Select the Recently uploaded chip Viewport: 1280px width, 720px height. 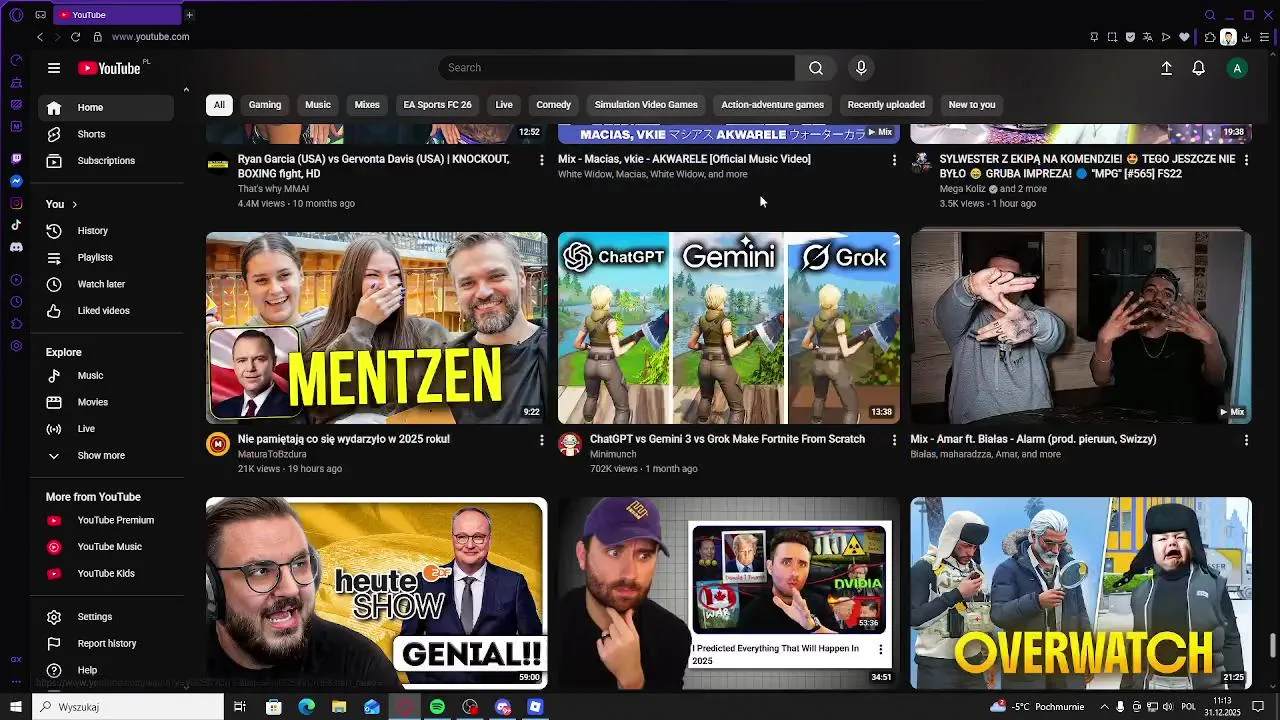pyautogui.click(x=886, y=105)
